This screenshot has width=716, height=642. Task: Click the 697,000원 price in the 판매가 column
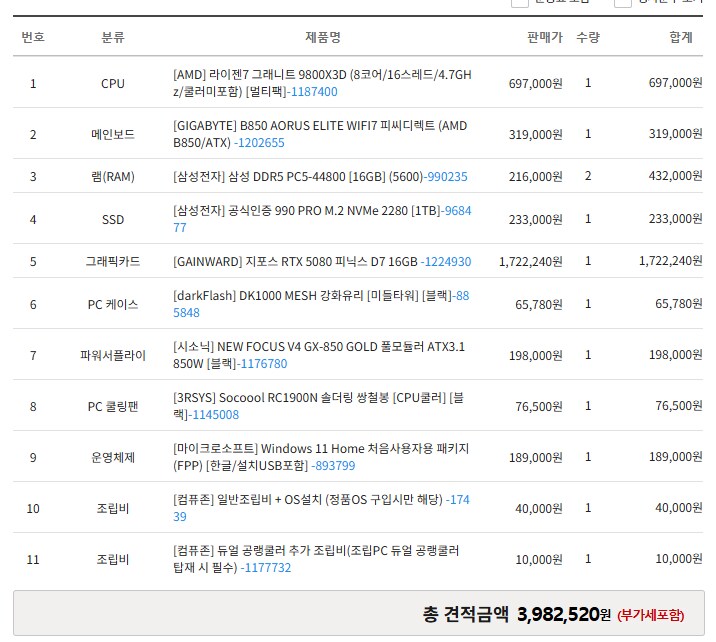point(536,84)
